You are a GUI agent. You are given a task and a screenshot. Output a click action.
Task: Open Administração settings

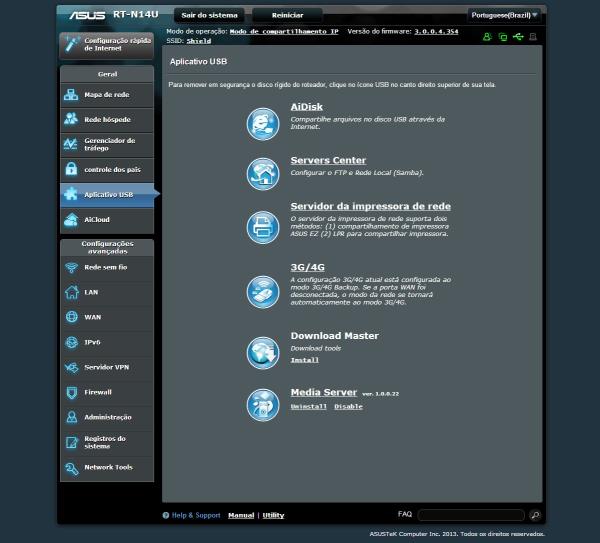point(107,417)
